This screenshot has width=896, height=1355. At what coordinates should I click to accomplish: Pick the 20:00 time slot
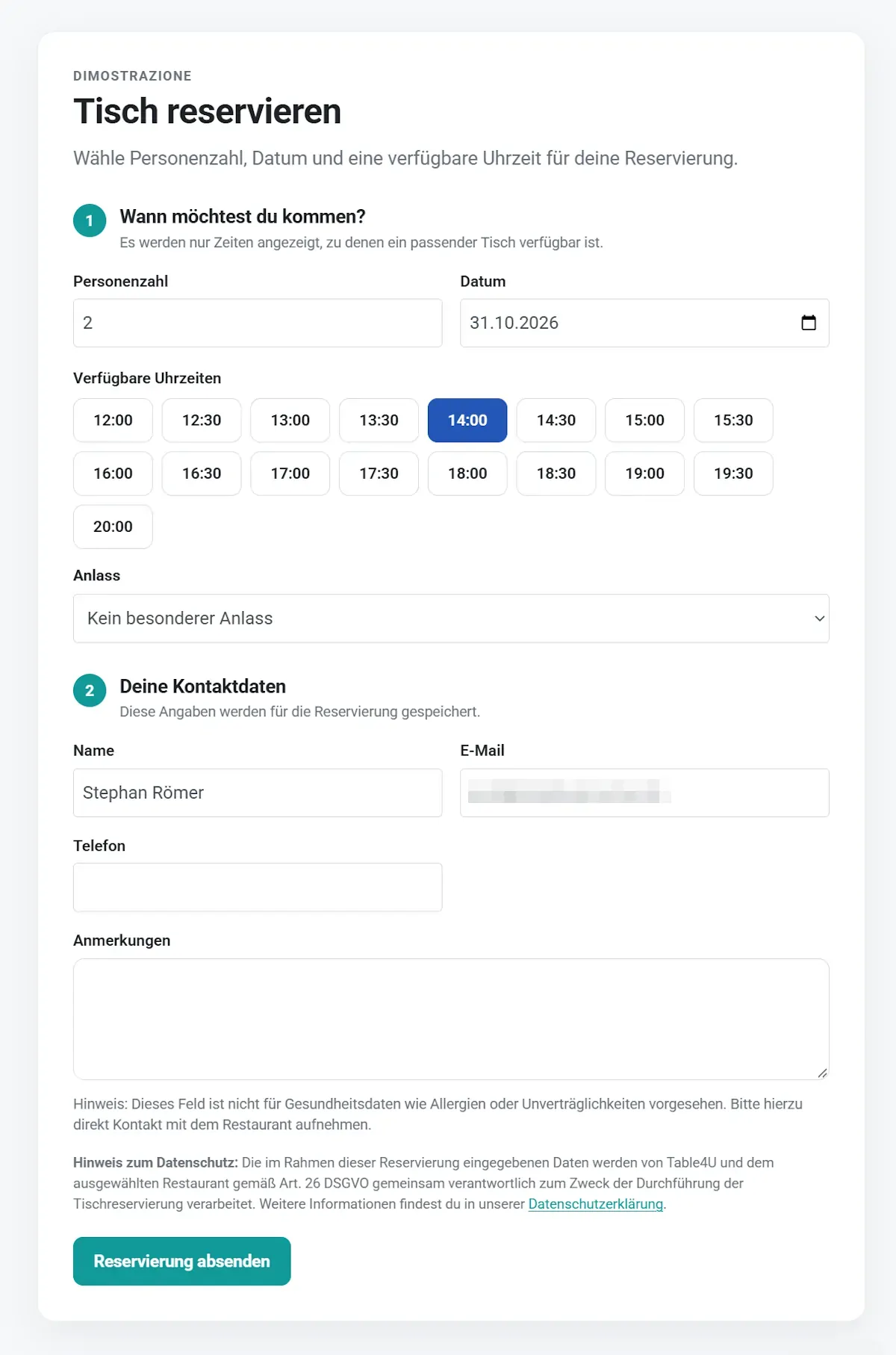point(113,527)
